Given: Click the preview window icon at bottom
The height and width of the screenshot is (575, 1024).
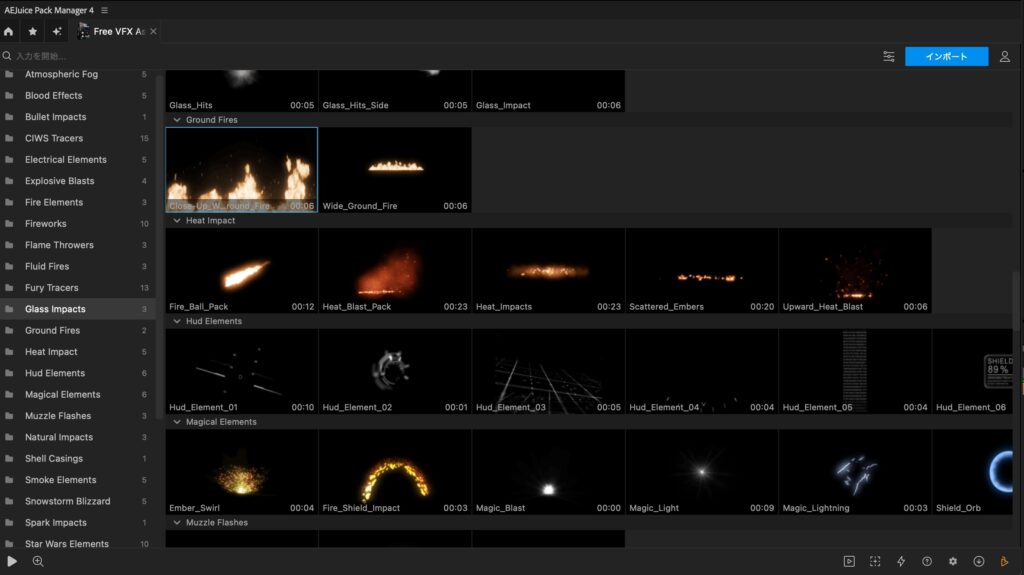Looking at the screenshot, I should [849, 561].
